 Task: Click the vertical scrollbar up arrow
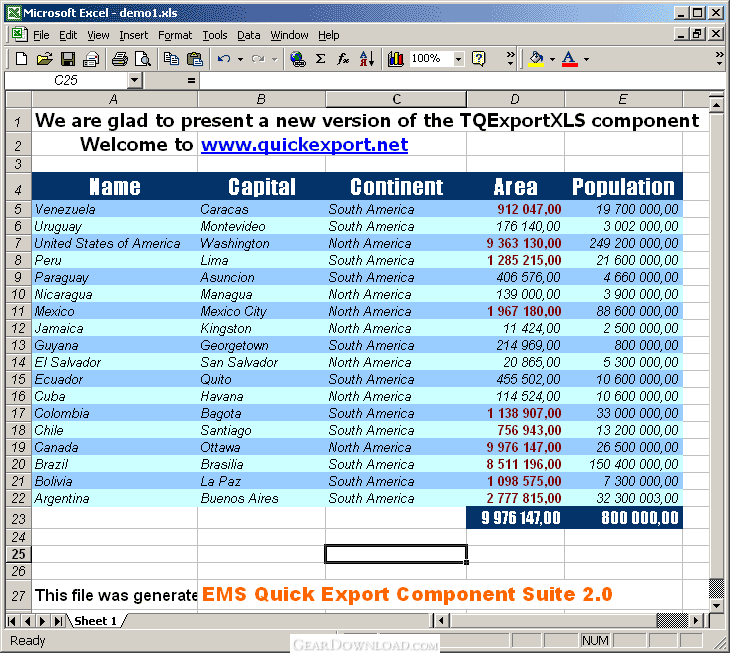coord(716,105)
